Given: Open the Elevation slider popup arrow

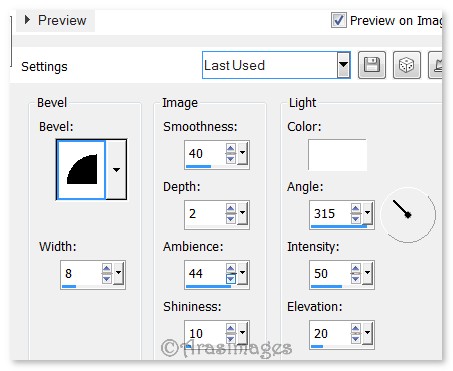Looking at the screenshot, I should (x=367, y=333).
